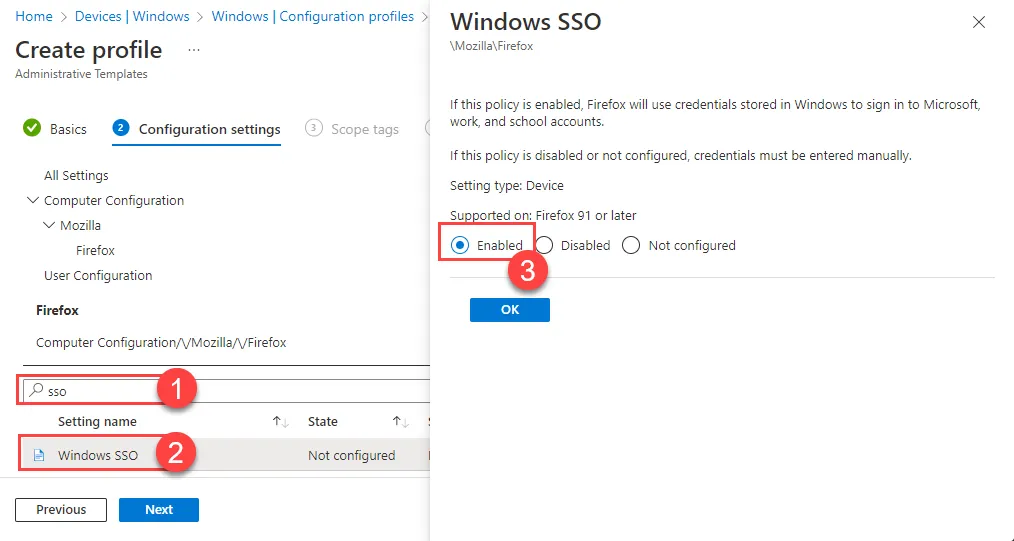Click the Firefox bold section heading
Viewport: 1014px width, 541px height.
pos(57,310)
